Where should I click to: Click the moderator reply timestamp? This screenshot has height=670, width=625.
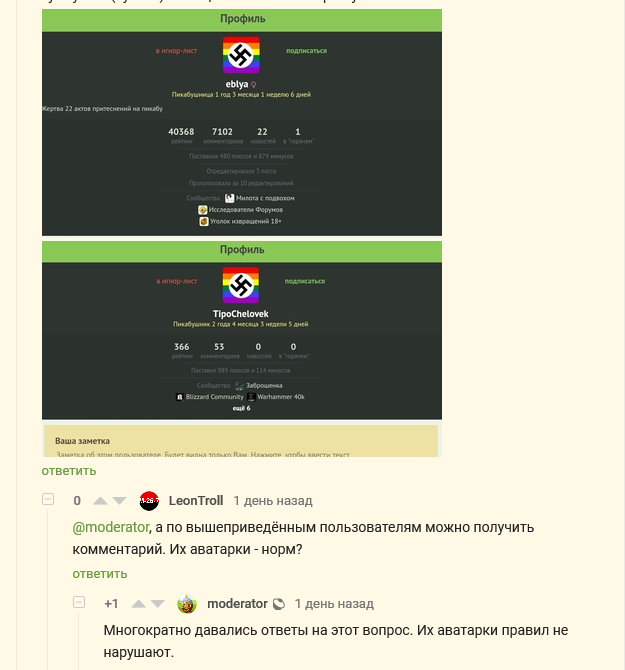pos(334,604)
